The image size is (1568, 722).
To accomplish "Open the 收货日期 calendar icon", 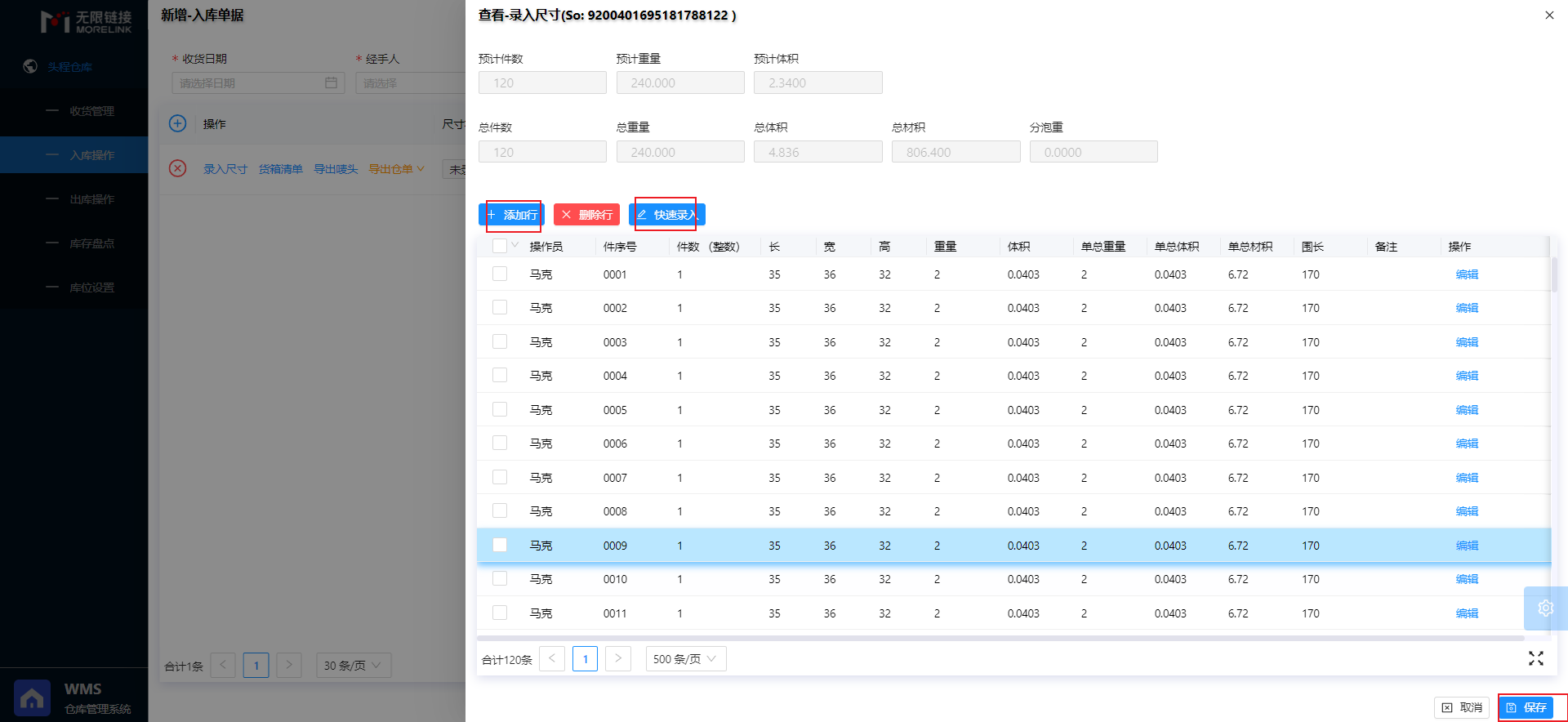I will click(331, 82).
